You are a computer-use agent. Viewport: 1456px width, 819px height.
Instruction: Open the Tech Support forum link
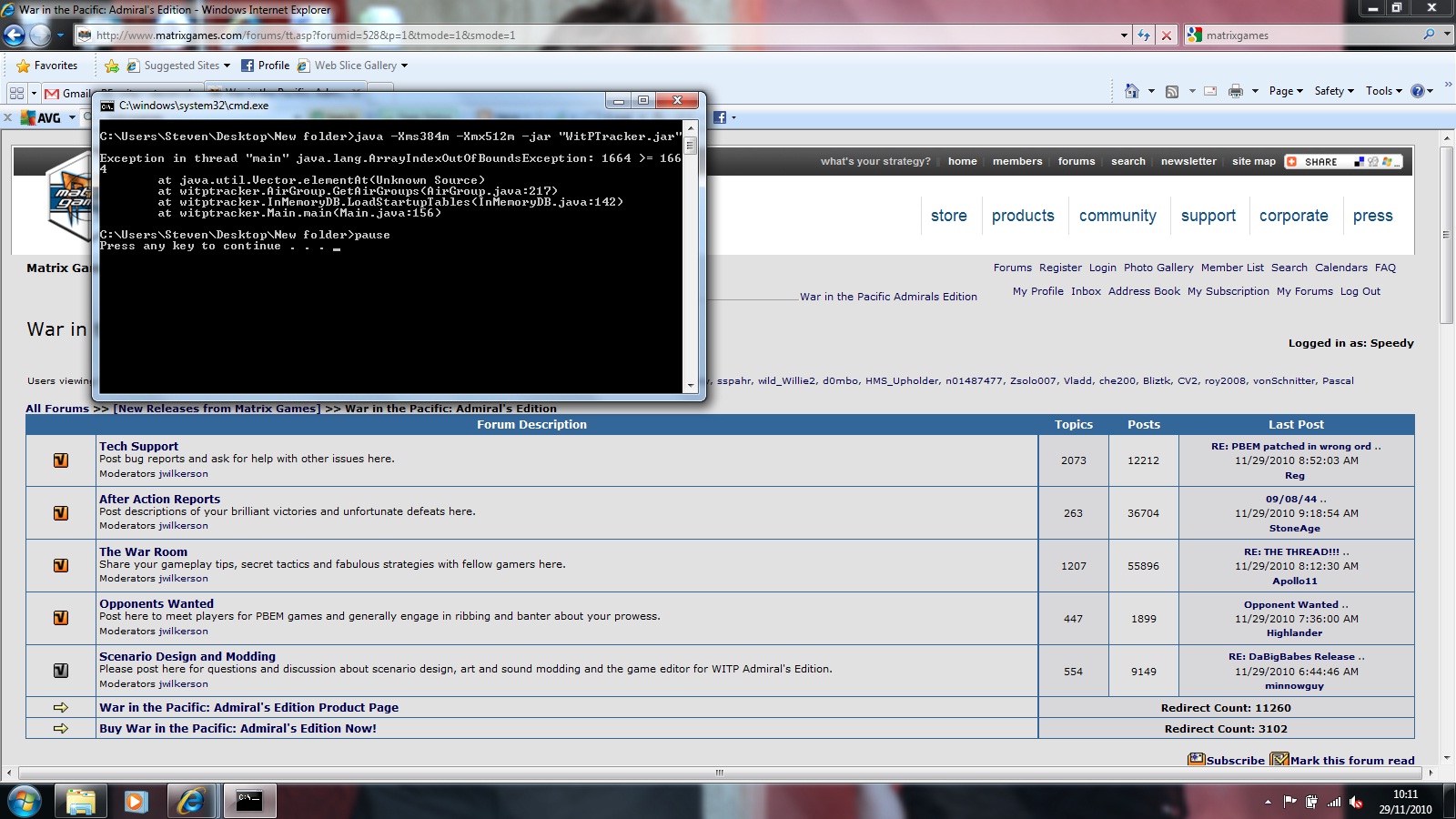[138, 446]
